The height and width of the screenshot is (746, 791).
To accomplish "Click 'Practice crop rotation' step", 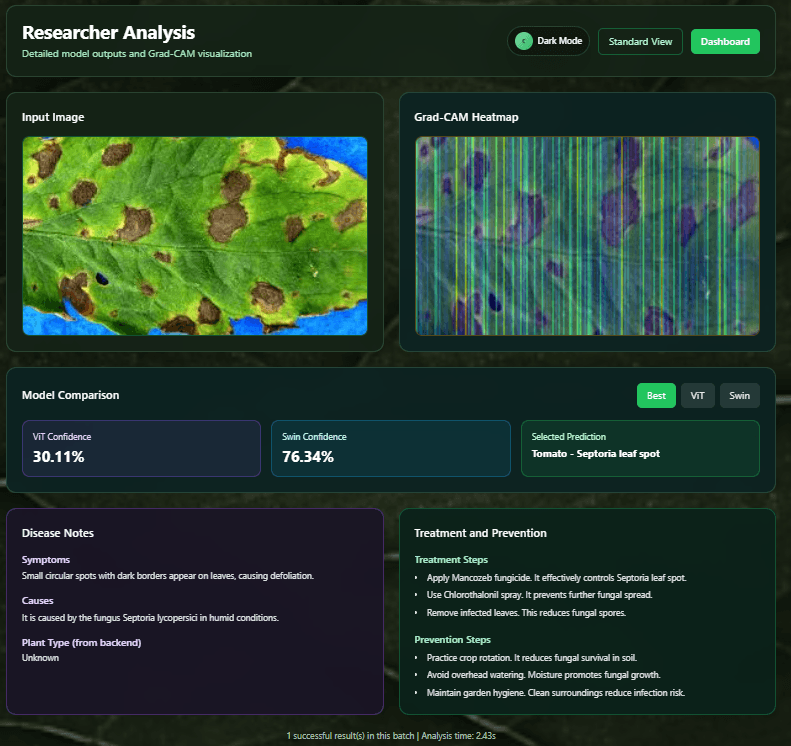I will [532, 658].
